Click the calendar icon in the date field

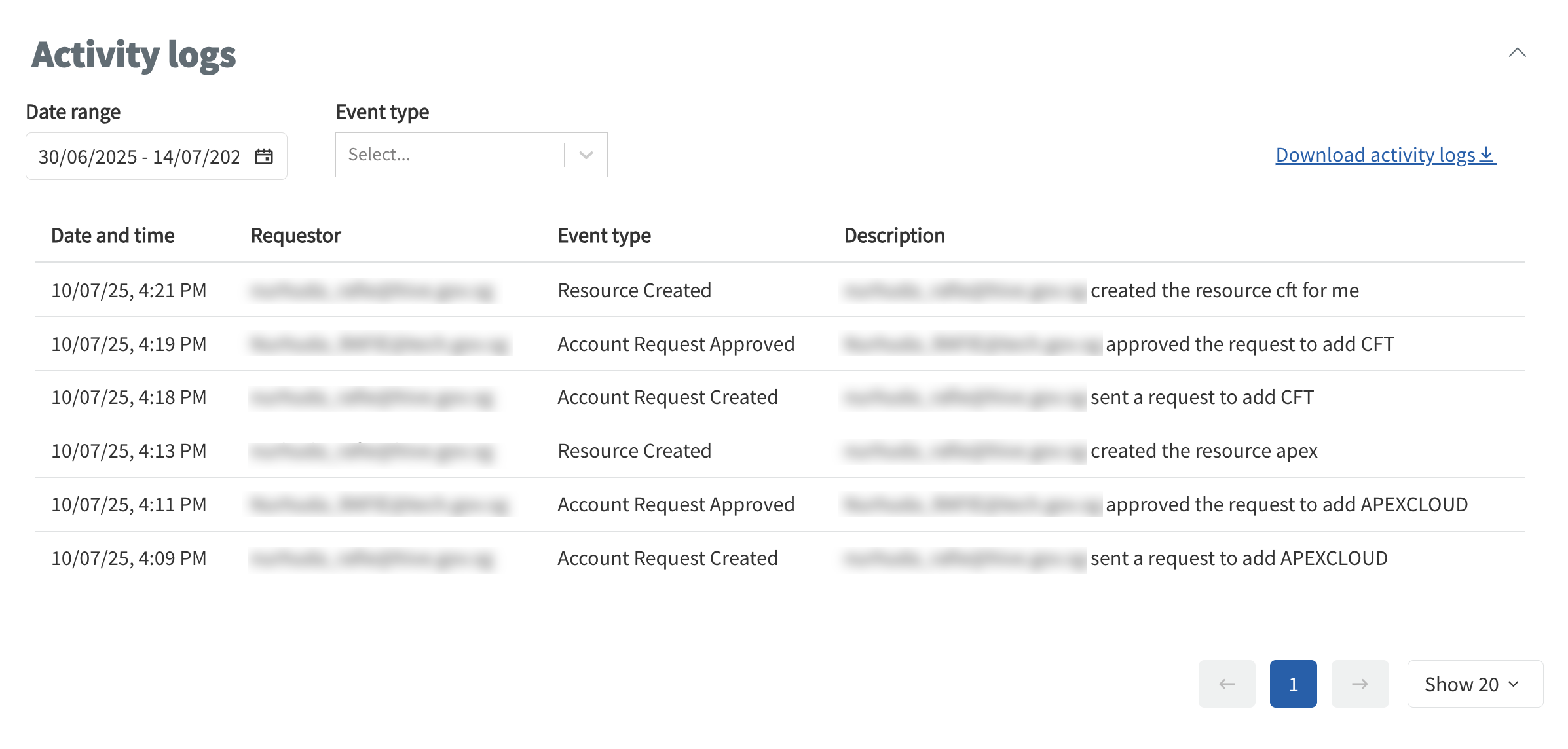pos(264,156)
